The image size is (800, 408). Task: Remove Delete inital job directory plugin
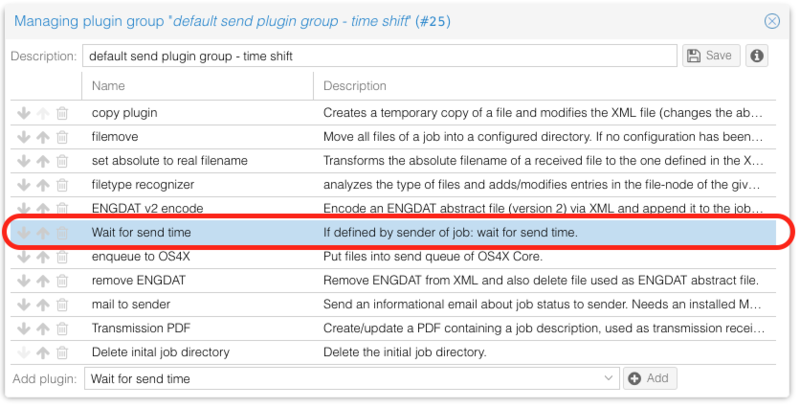point(62,353)
